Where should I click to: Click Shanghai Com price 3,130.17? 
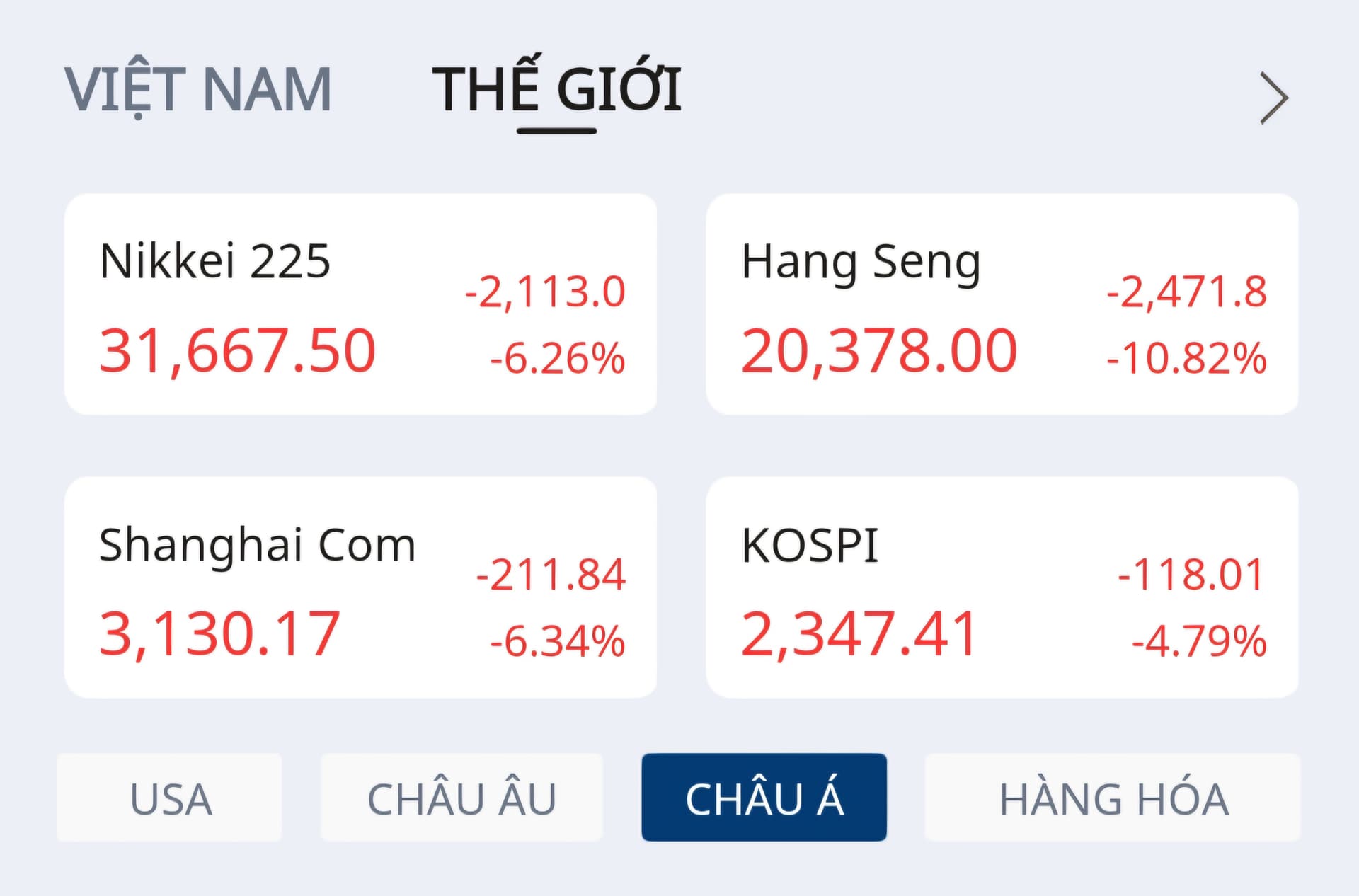219,633
